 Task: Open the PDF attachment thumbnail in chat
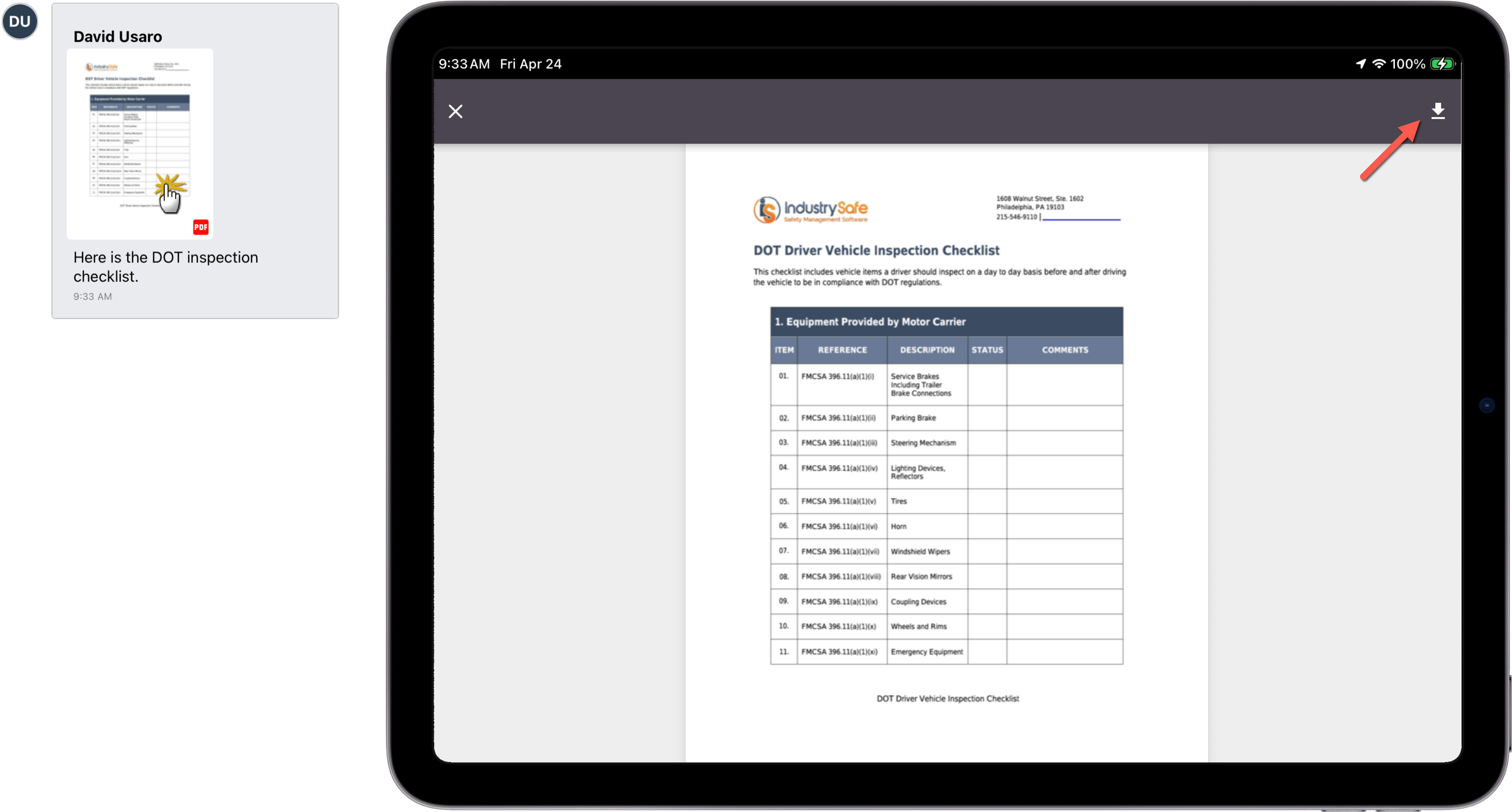pos(140,144)
